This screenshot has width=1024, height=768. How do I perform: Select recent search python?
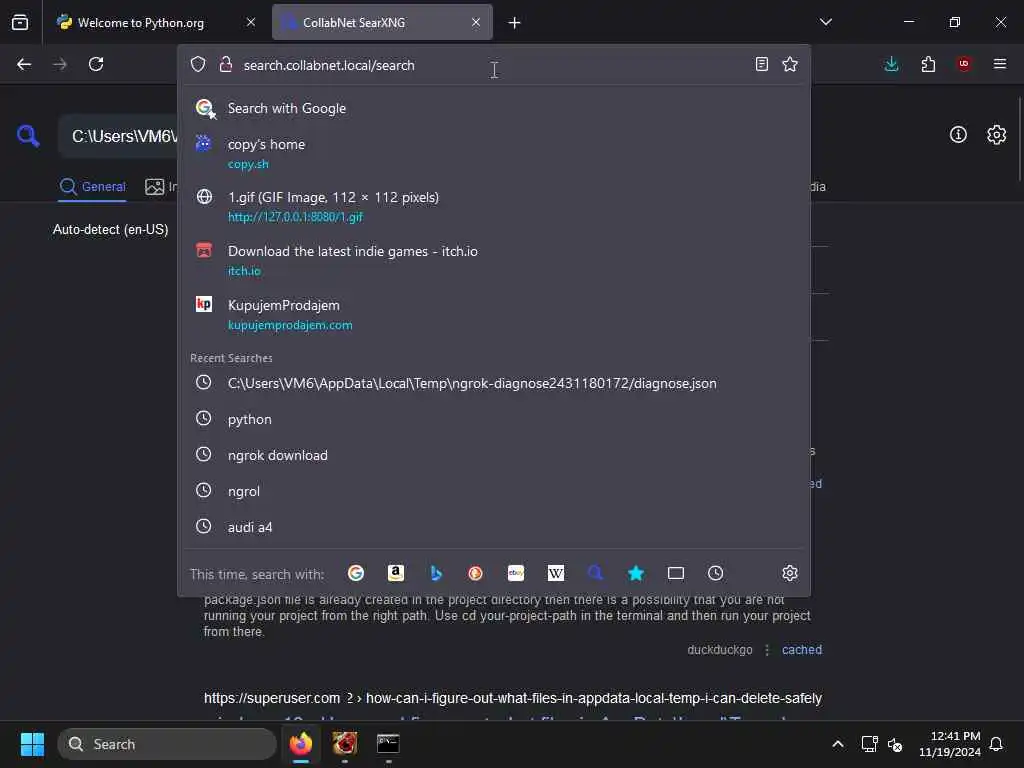(x=494, y=419)
